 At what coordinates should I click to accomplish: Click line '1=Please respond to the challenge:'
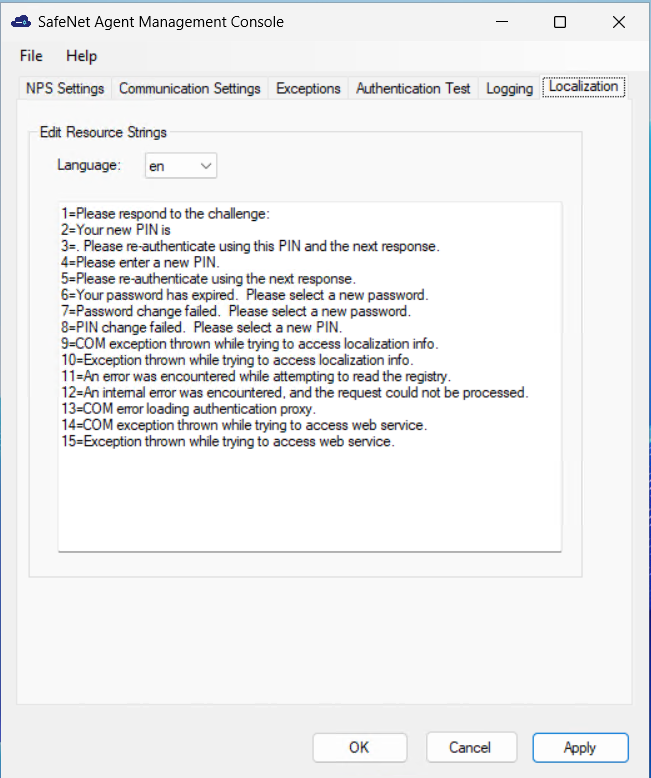coord(166,214)
